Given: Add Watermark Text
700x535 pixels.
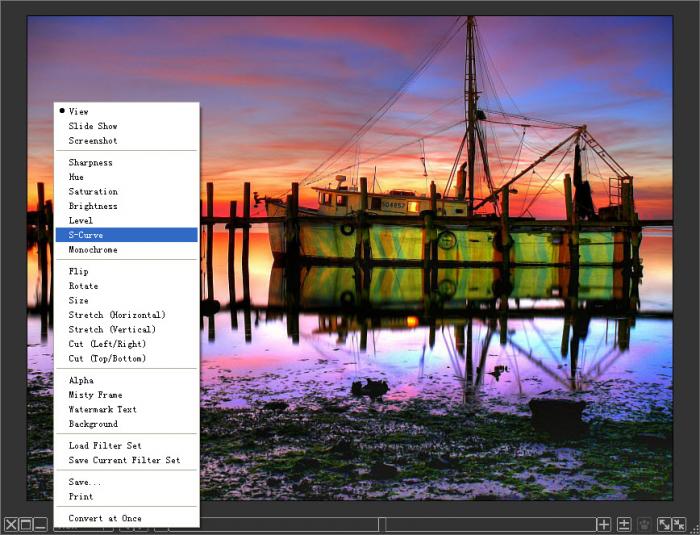Looking at the screenshot, I should tap(126, 410).
